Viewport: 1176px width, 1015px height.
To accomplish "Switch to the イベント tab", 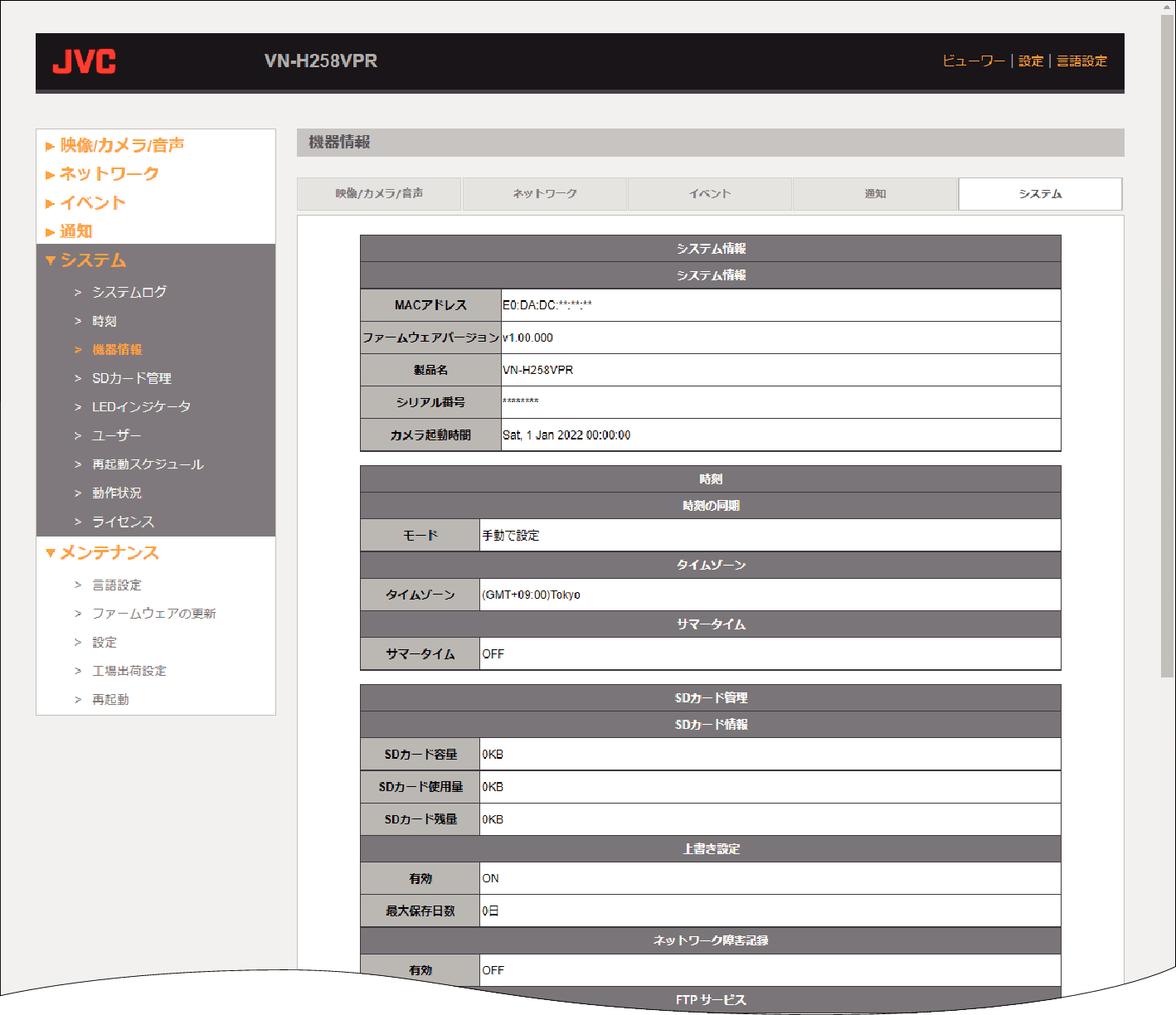I will [x=710, y=193].
